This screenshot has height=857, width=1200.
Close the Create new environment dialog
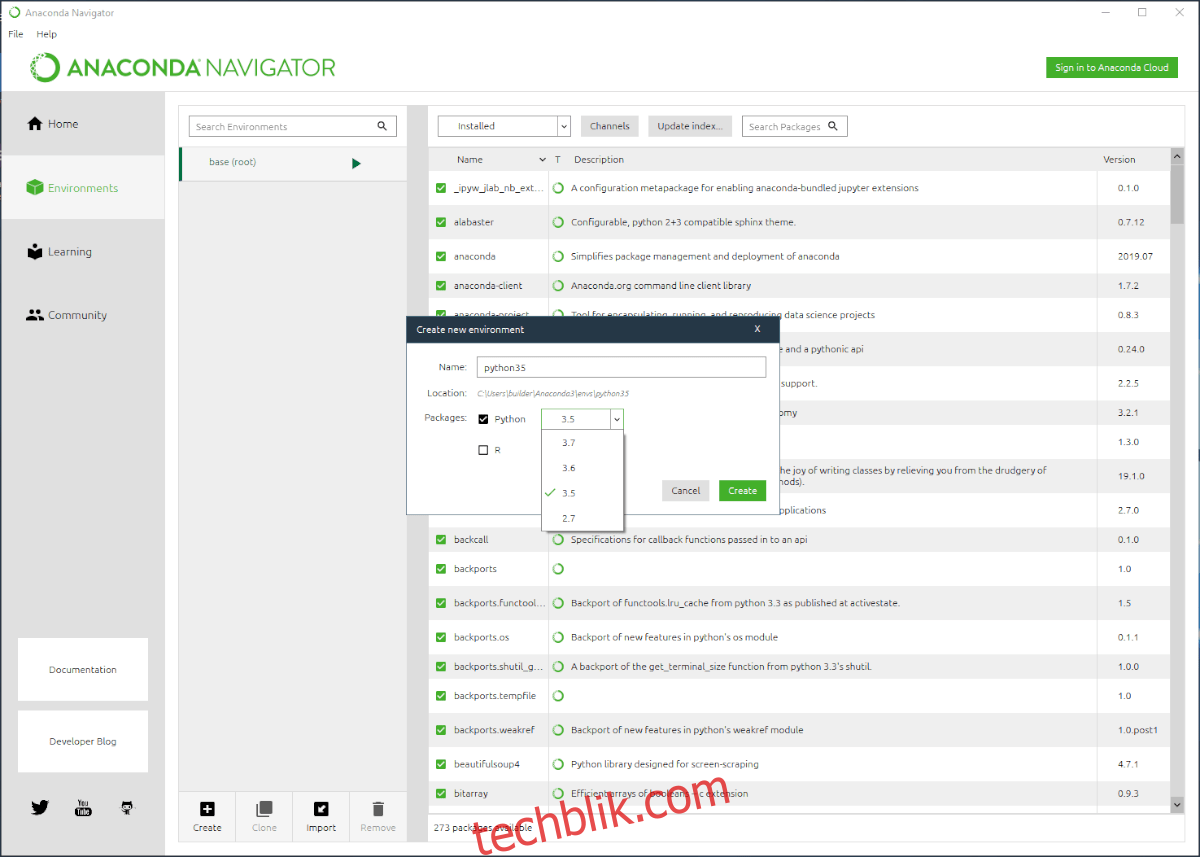pos(757,329)
